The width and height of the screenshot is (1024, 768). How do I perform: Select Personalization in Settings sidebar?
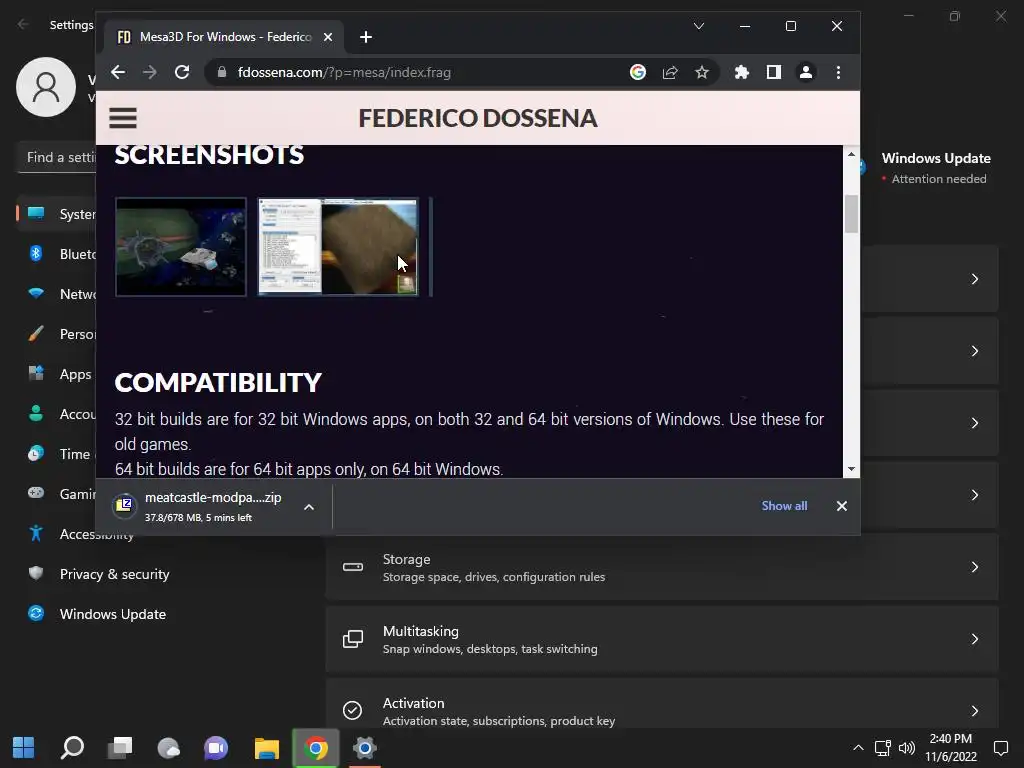(57, 334)
